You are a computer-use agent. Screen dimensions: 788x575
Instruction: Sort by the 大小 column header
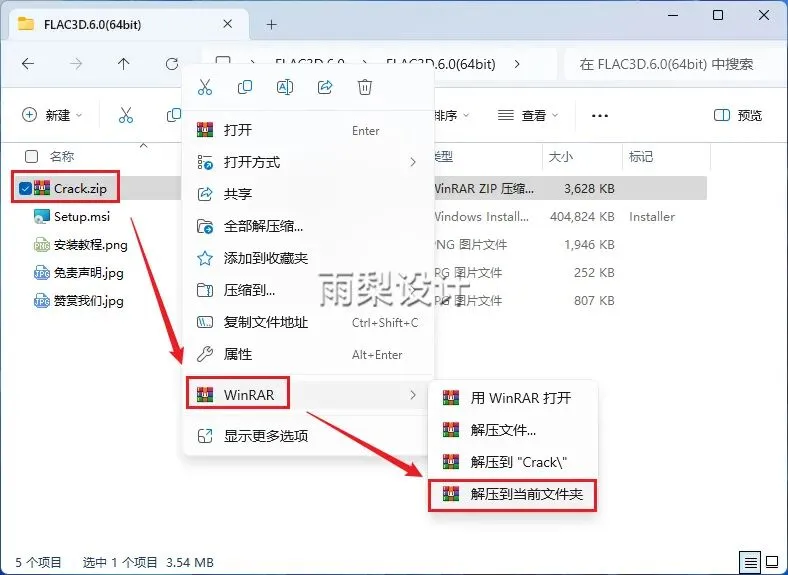pyautogui.click(x=561, y=157)
